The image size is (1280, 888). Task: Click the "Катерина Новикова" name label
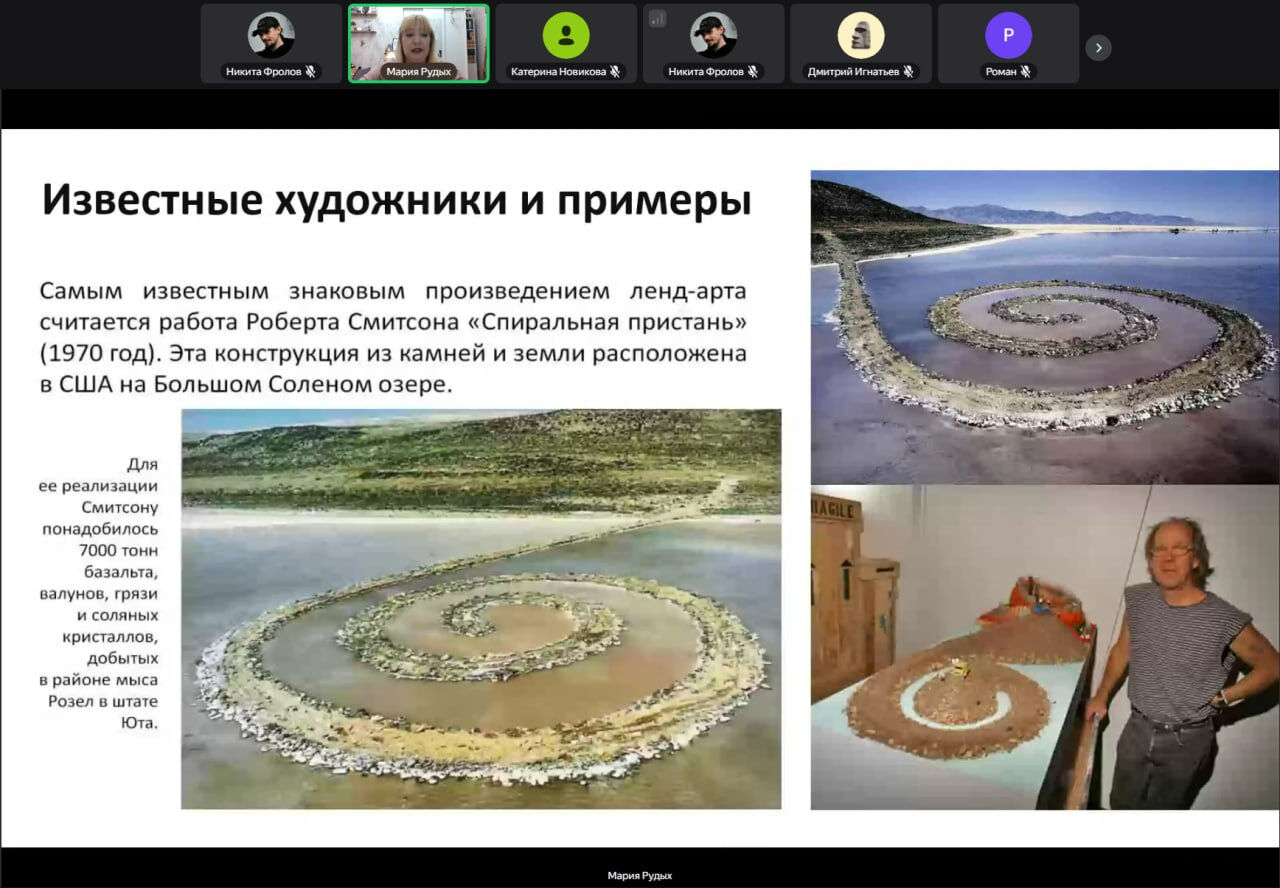(558, 72)
